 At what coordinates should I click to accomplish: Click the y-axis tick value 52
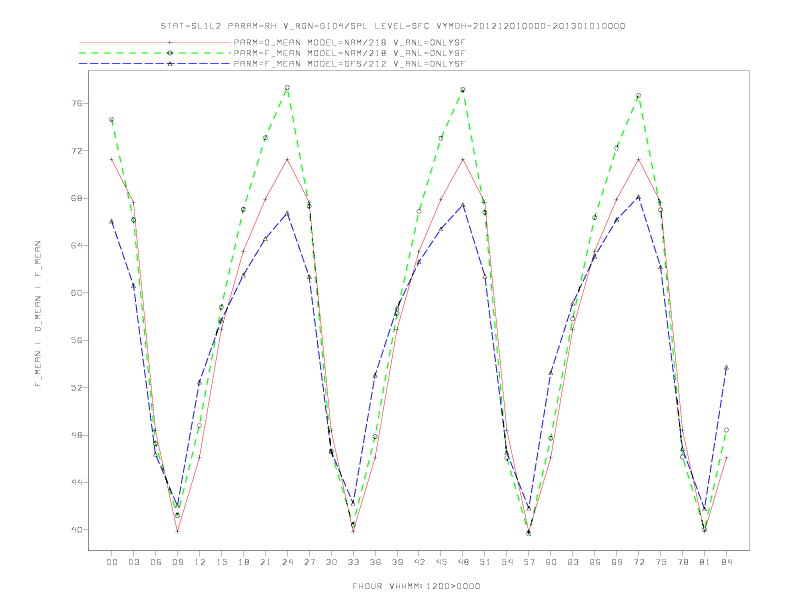point(76,388)
